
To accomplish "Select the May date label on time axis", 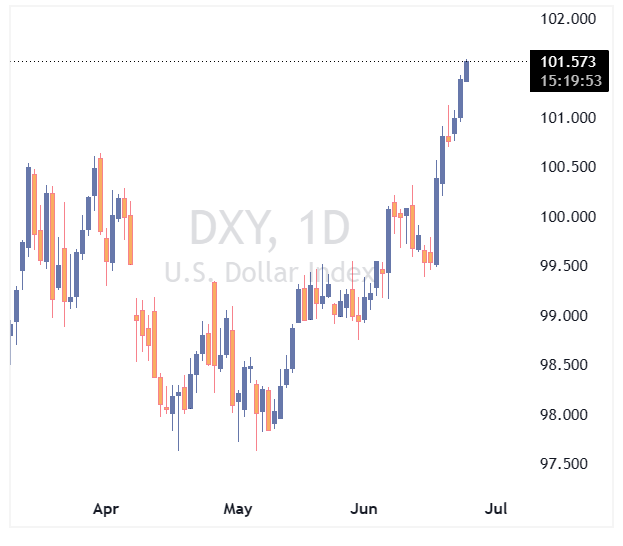I will (238, 509).
